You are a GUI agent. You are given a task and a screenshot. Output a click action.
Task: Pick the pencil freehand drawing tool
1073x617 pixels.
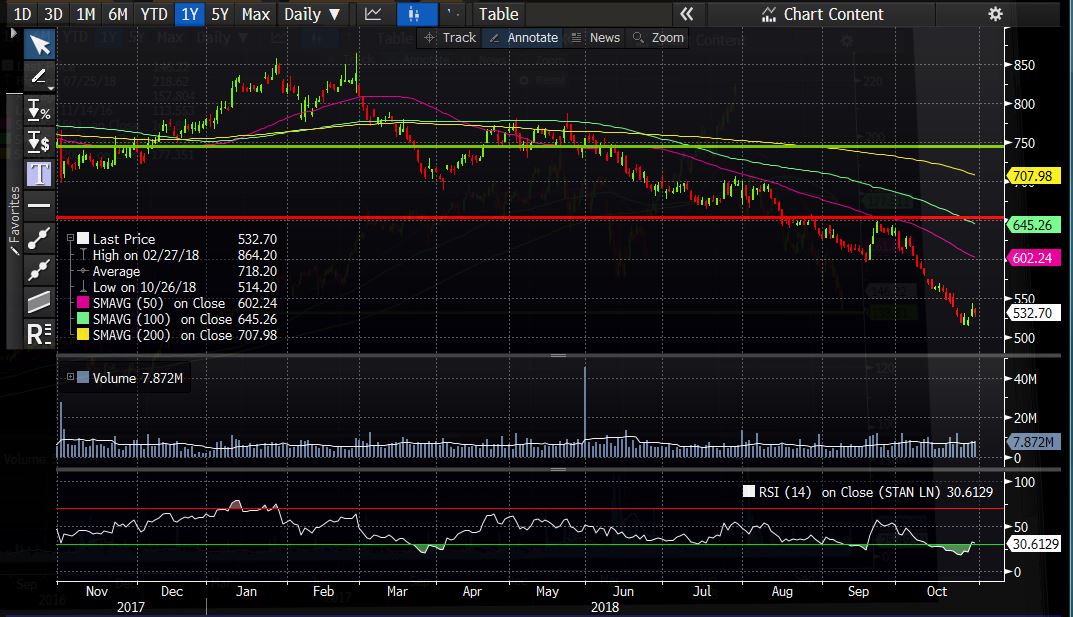click(39, 76)
